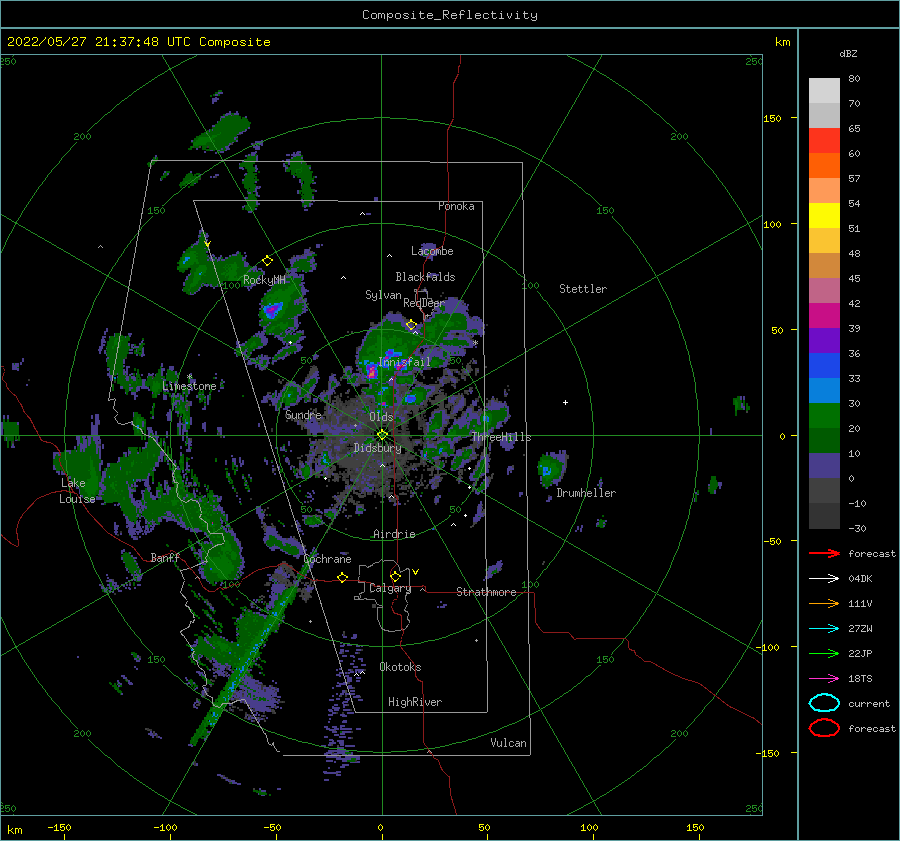Click the intense storm cell south of RockyMH
Screen dimensions: 900x841
(272, 311)
